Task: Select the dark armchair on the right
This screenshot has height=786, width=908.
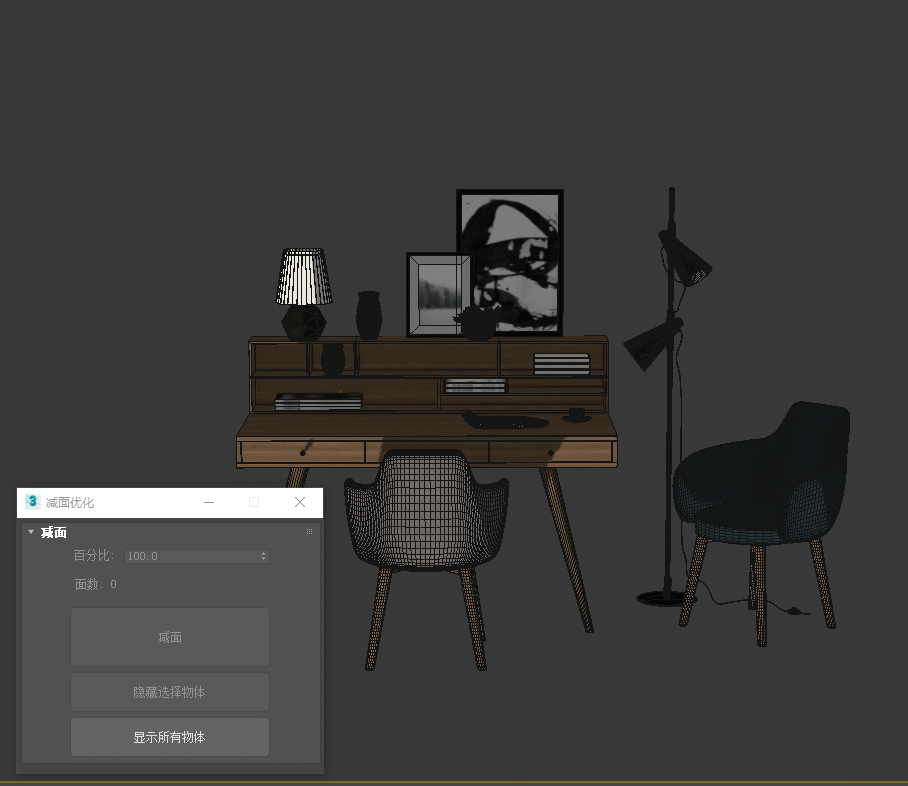Action: (x=765, y=470)
